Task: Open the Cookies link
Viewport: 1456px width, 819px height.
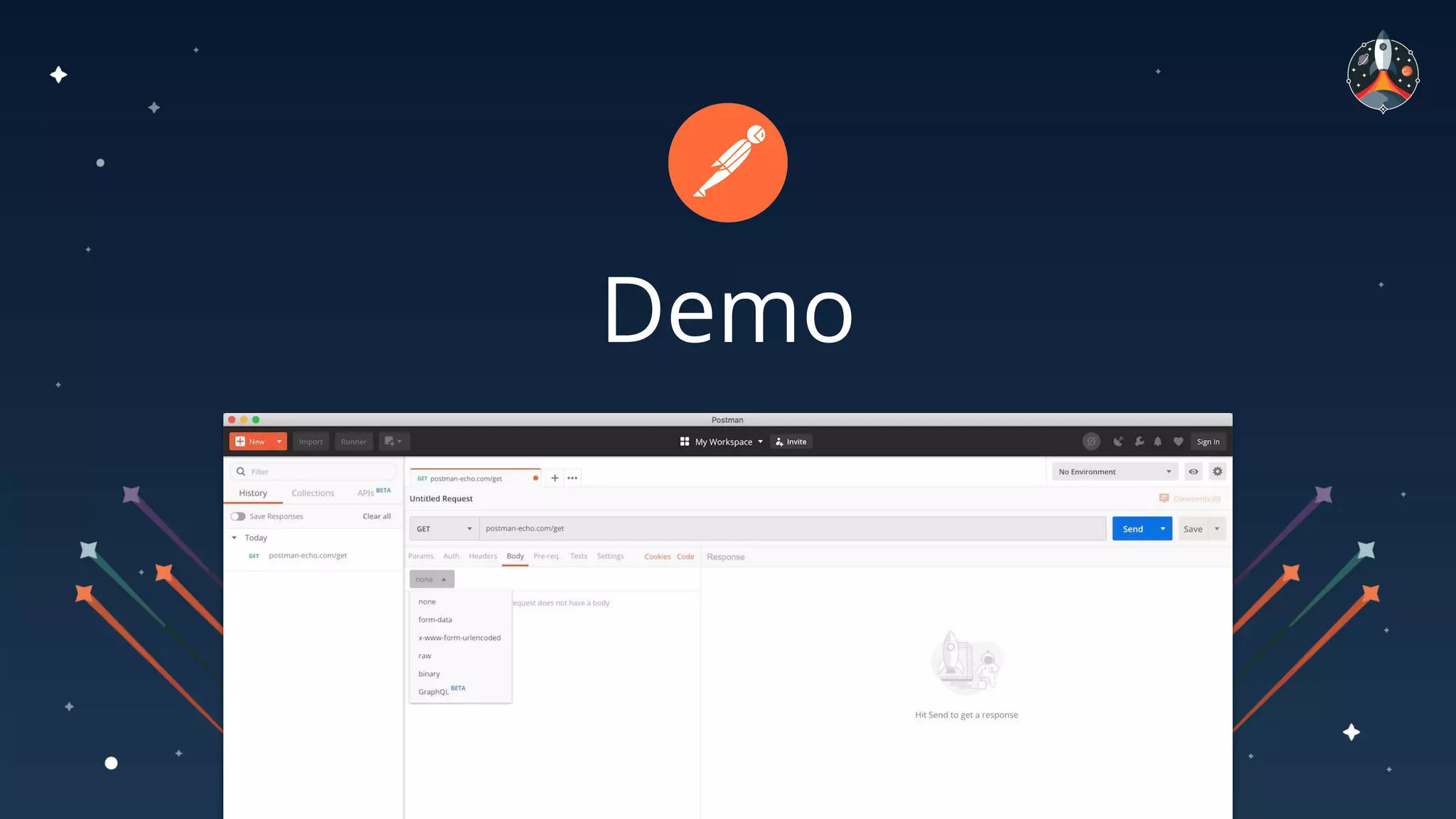Action: coord(658,557)
